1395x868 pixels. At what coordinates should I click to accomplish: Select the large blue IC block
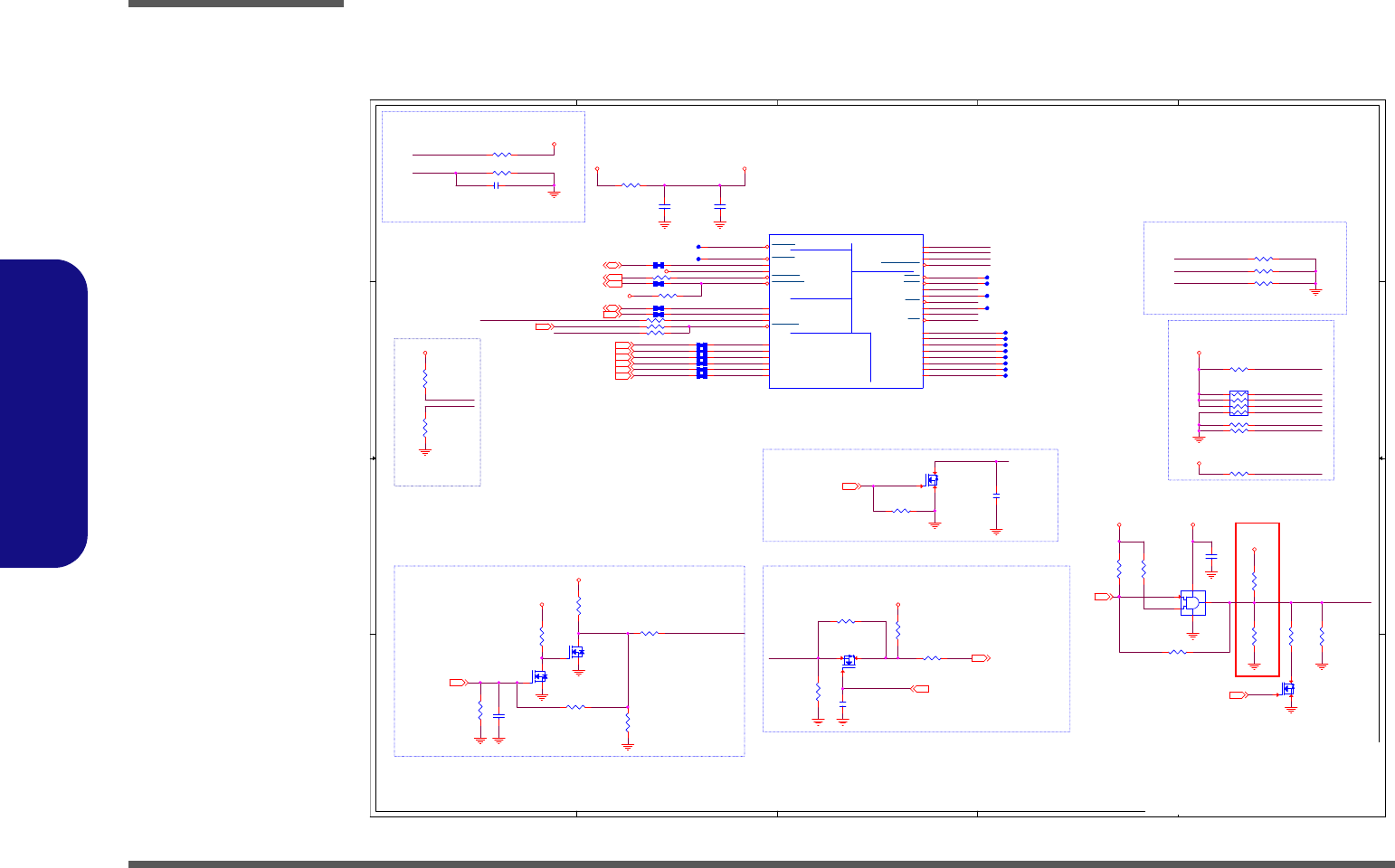[846, 312]
